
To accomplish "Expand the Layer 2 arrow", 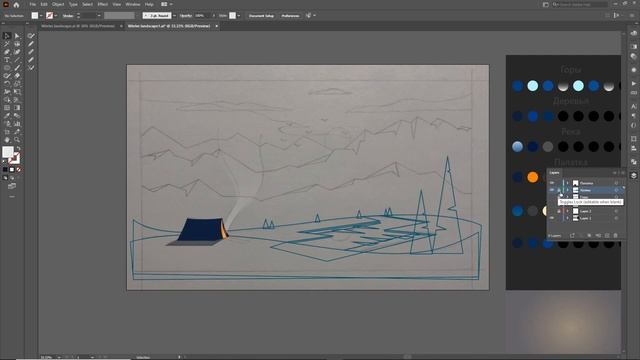I will [x=567, y=211].
